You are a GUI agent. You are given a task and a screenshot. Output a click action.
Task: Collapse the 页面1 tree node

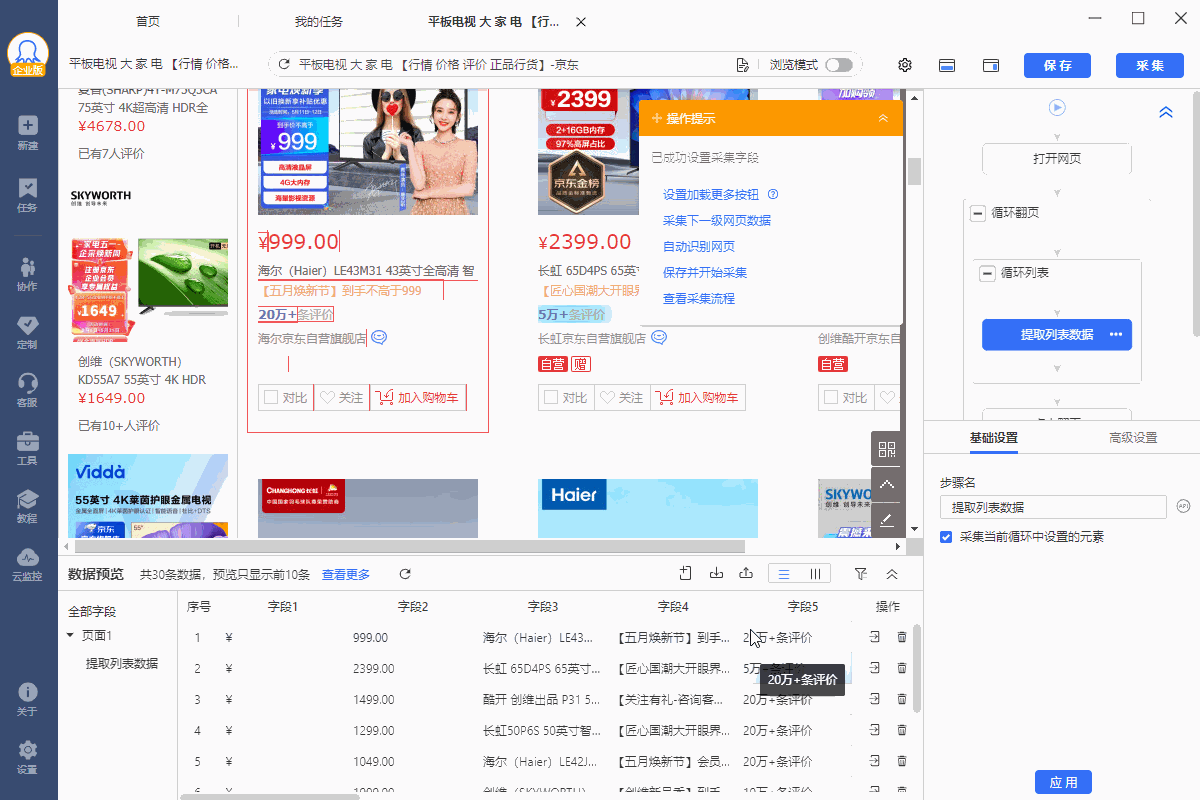[70, 636]
